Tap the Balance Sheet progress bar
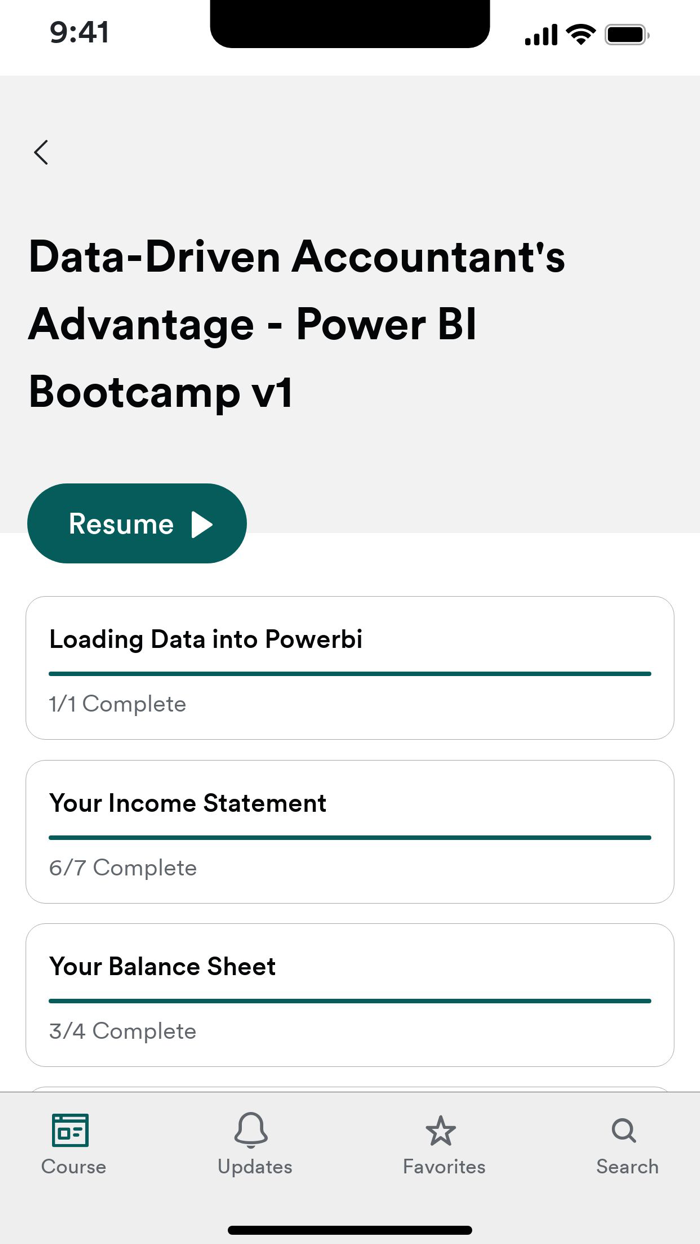Viewport: 700px width, 1244px height. [349, 1000]
